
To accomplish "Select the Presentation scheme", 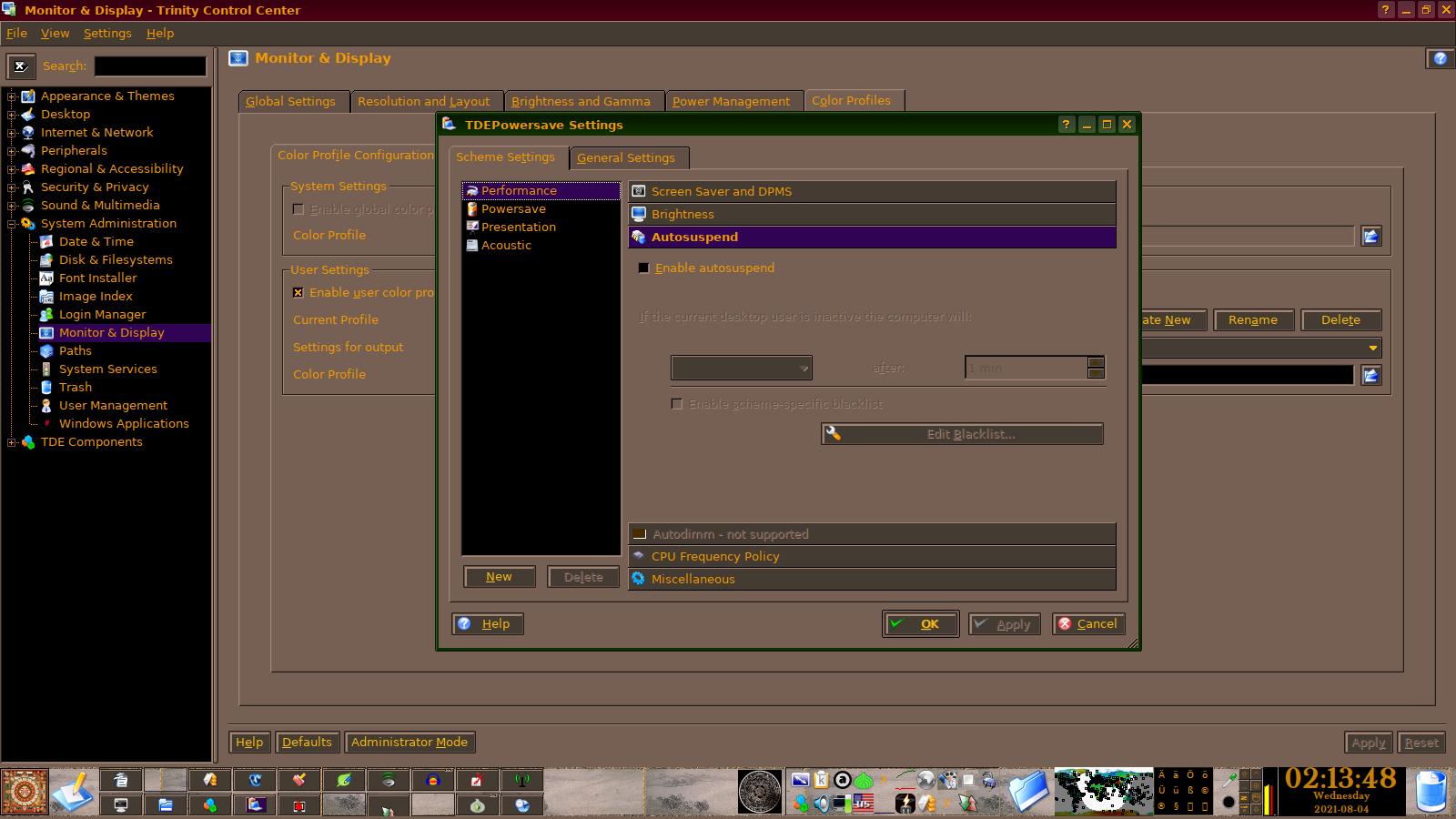I will point(541,227).
